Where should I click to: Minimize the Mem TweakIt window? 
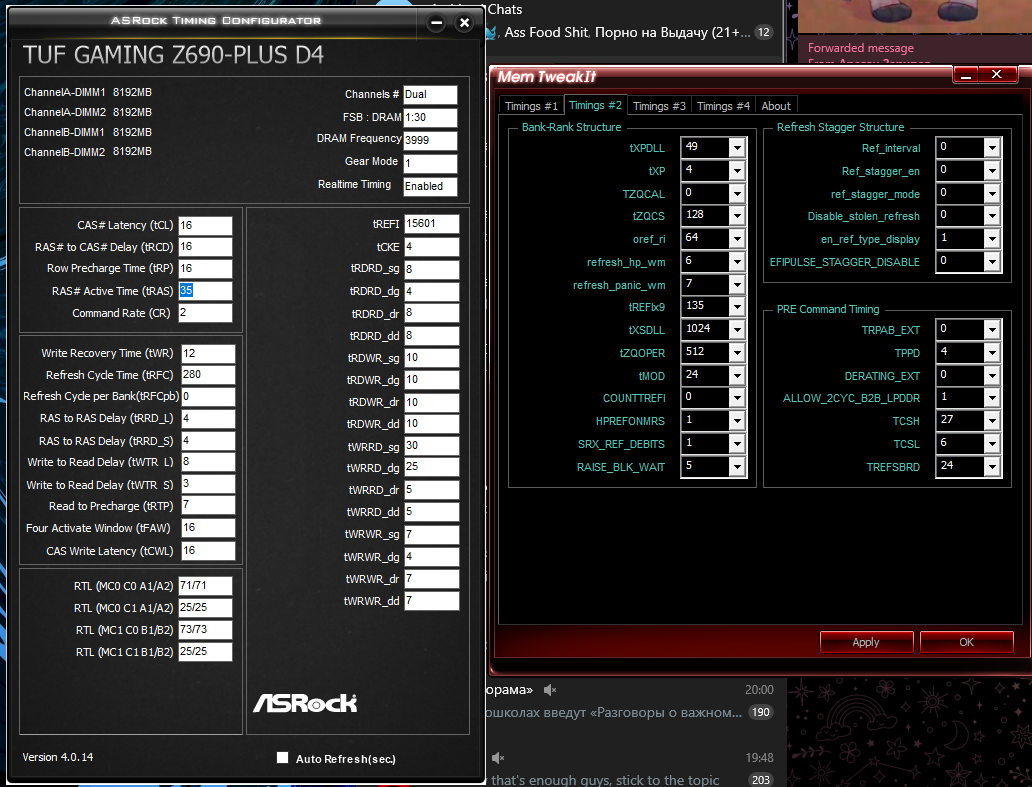pos(966,75)
